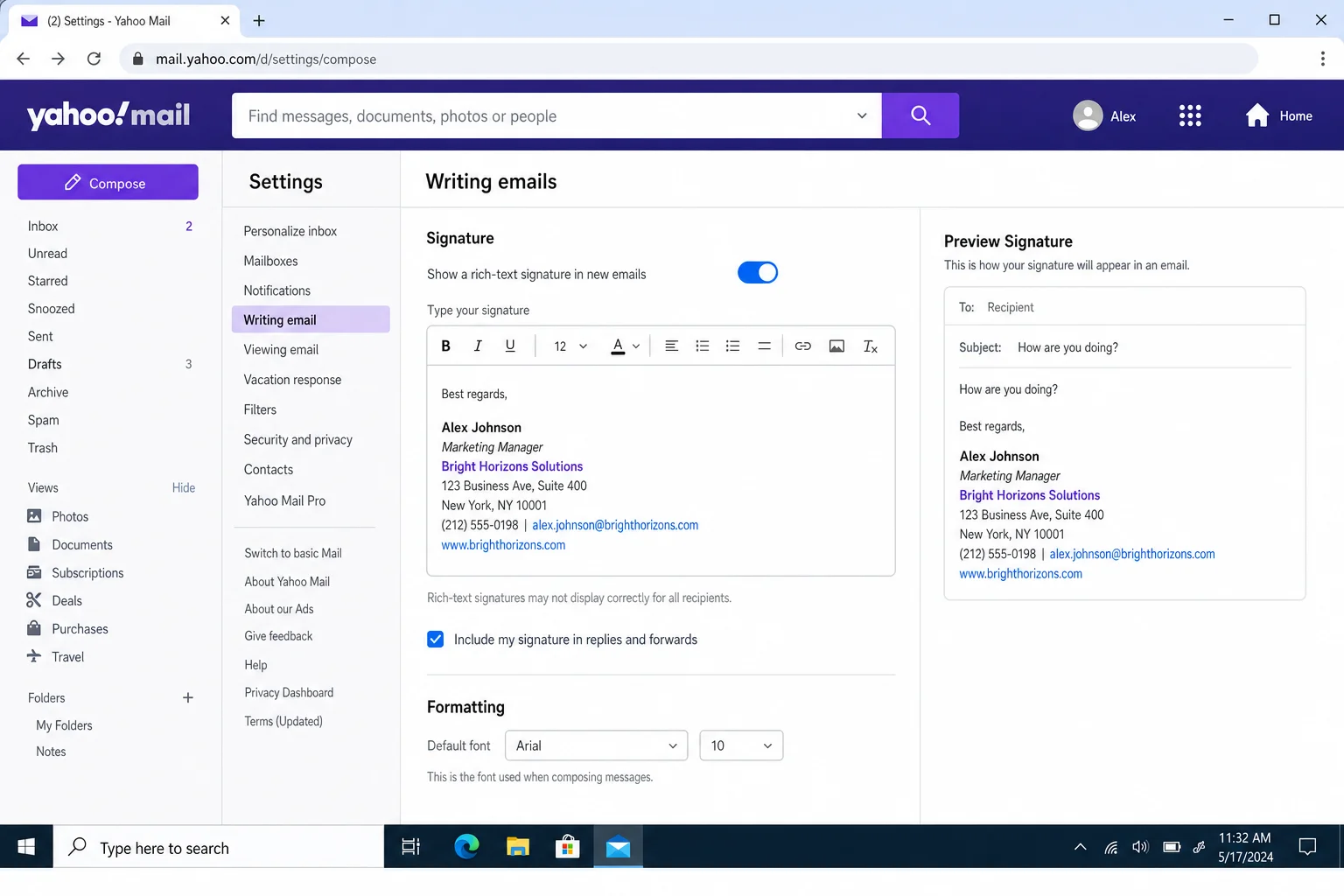This screenshot has width=1344, height=896.
Task: Open Personalize inbox settings
Action: (x=290, y=231)
